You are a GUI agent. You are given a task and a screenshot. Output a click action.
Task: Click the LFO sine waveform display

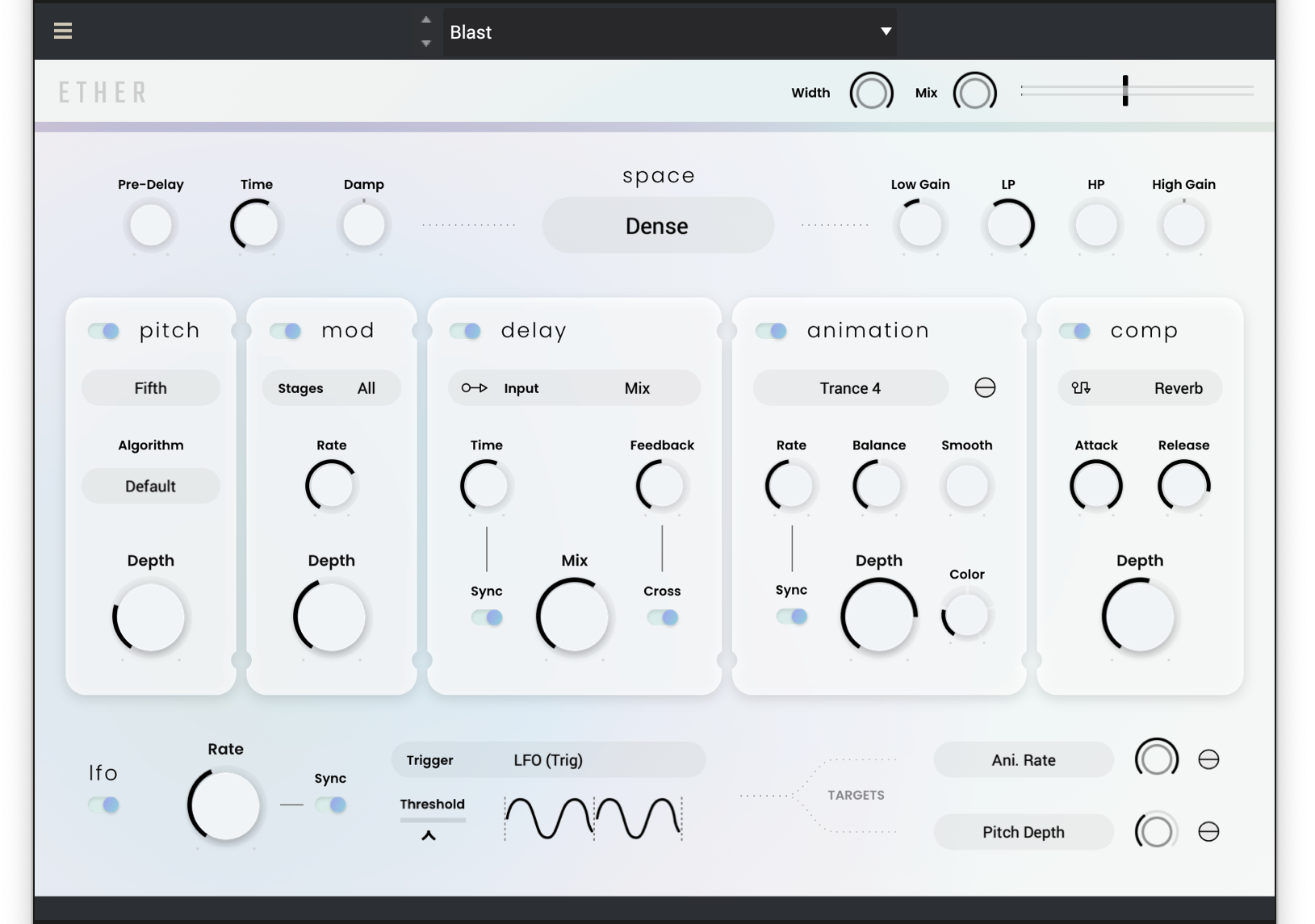pyautogui.click(x=593, y=818)
